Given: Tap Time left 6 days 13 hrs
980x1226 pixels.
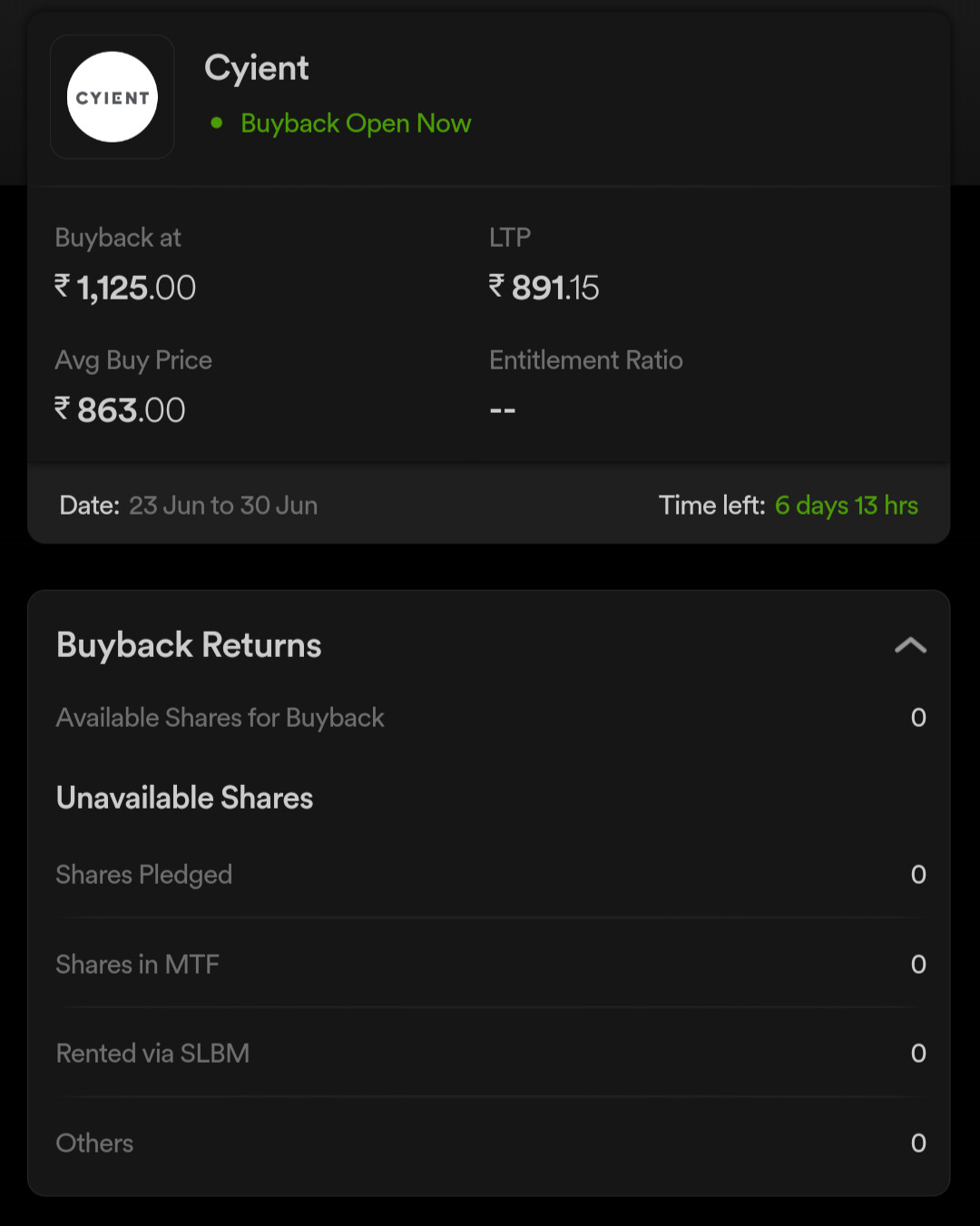Looking at the screenshot, I should pos(789,505).
